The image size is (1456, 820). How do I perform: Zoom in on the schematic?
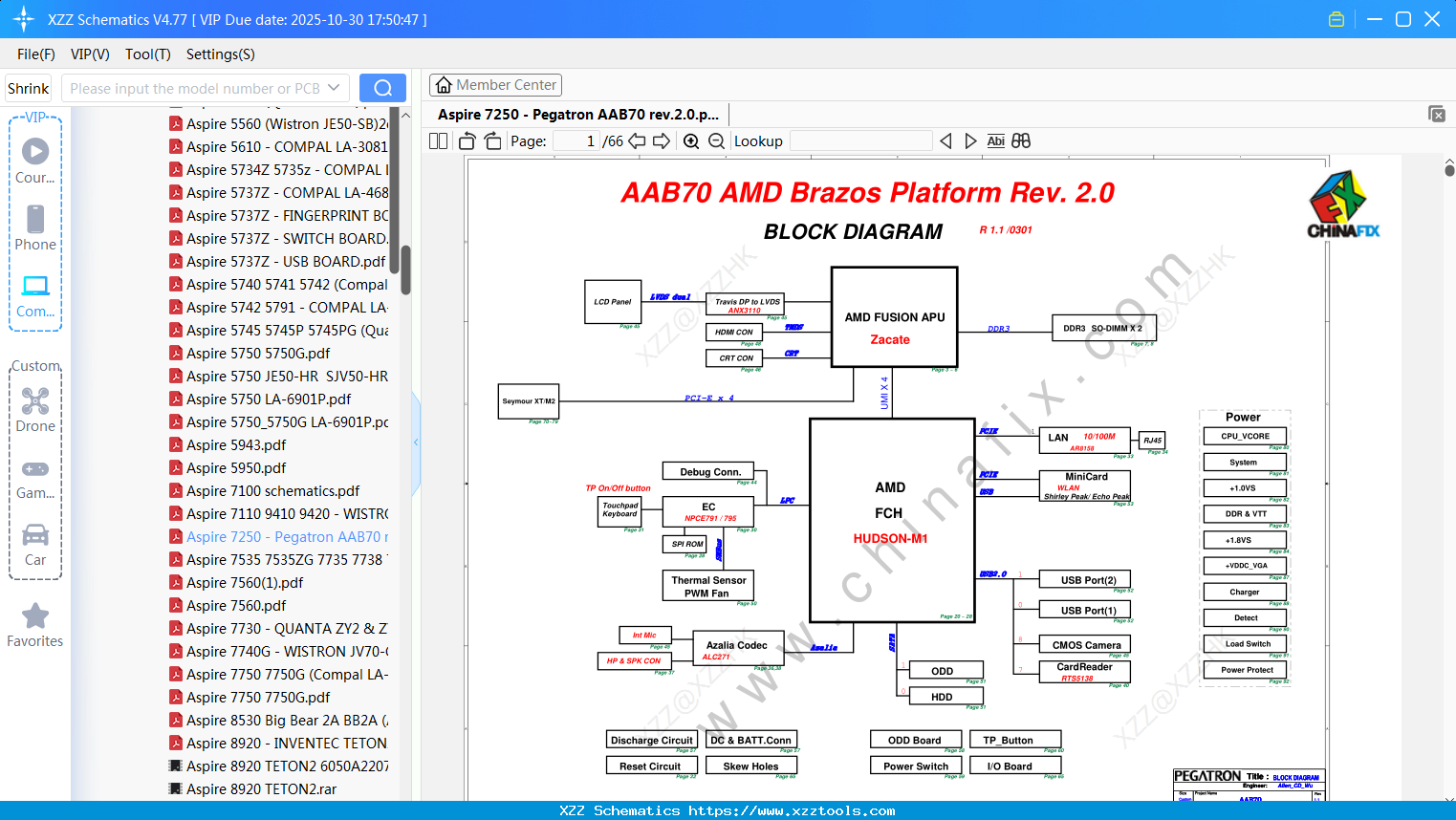691,141
